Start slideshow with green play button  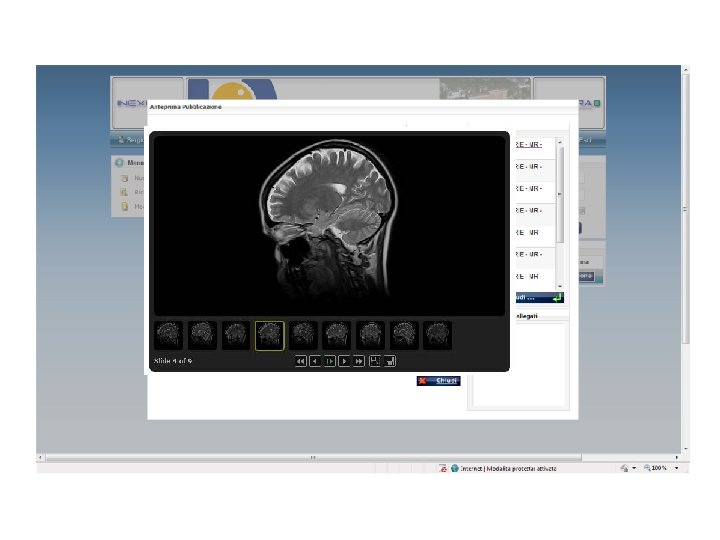[x=330, y=361]
